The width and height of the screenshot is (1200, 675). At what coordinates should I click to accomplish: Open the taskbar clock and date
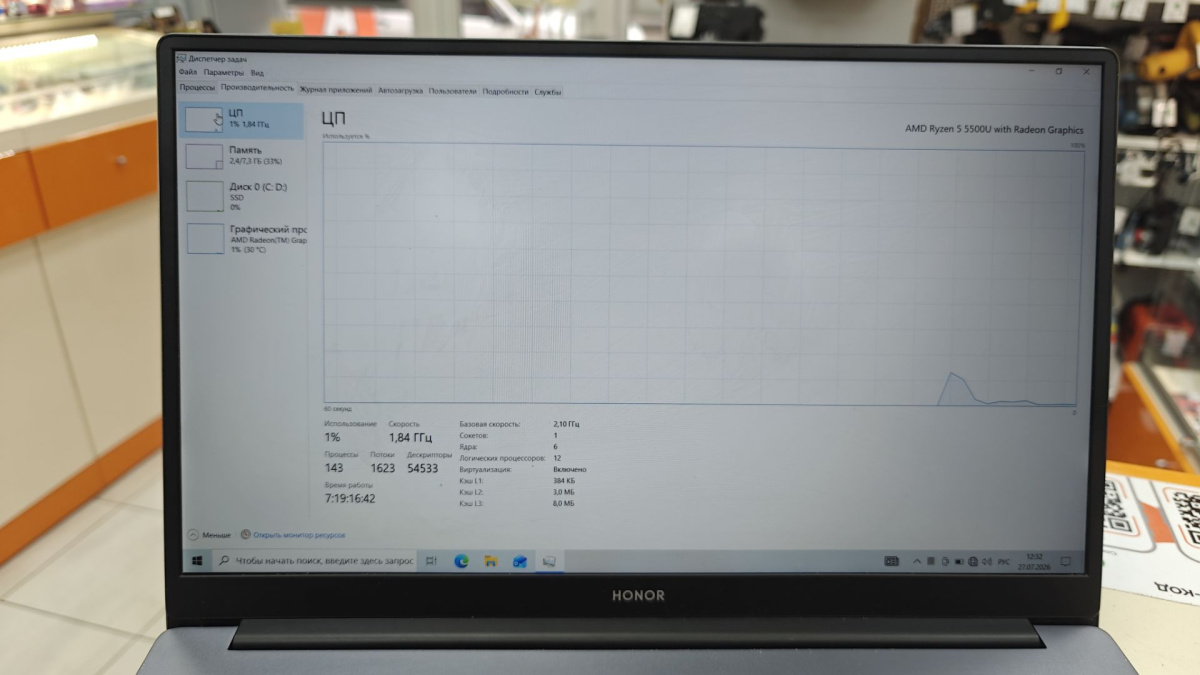1035,562
